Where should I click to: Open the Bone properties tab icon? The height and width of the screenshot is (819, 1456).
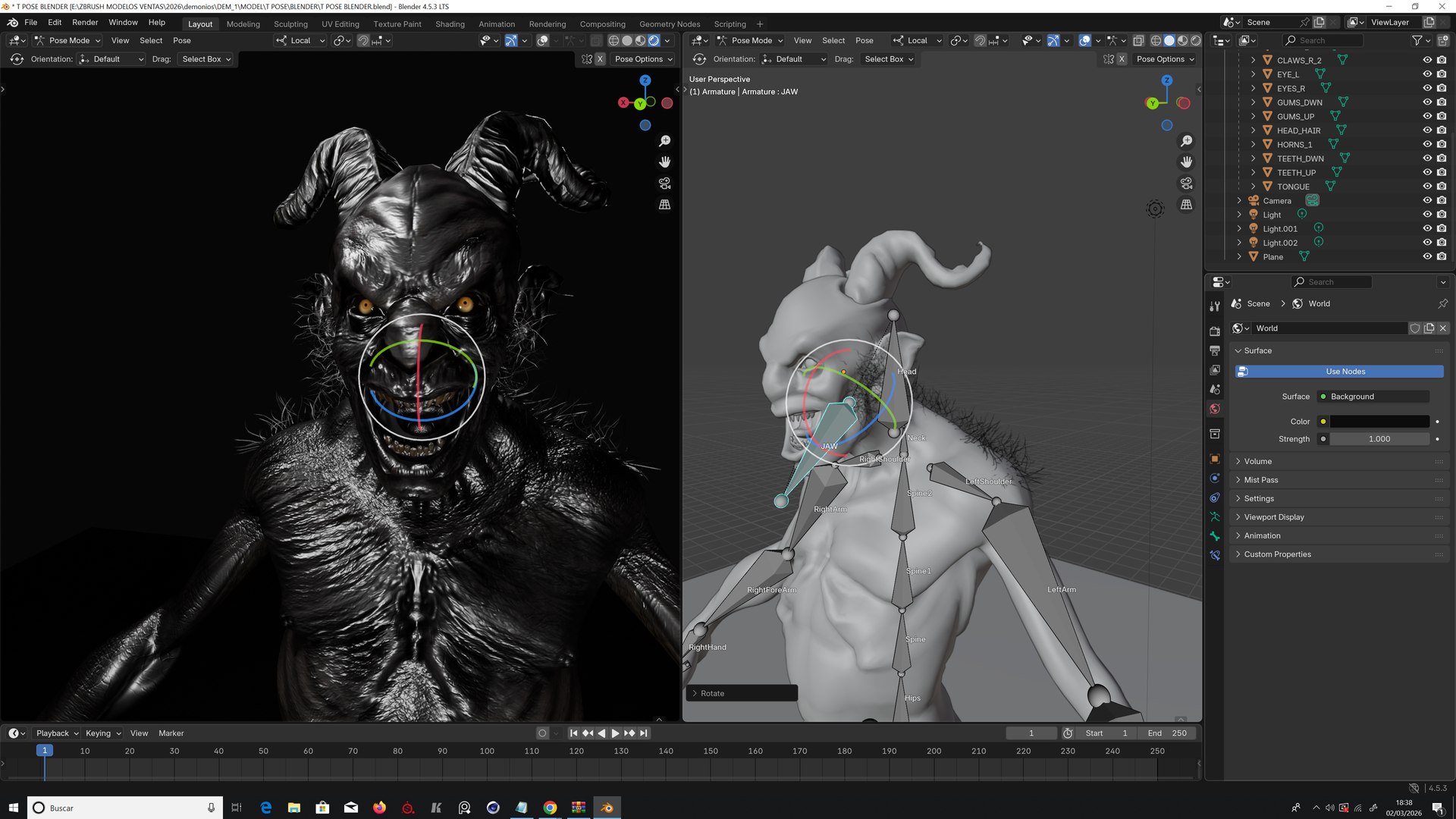1215,536
